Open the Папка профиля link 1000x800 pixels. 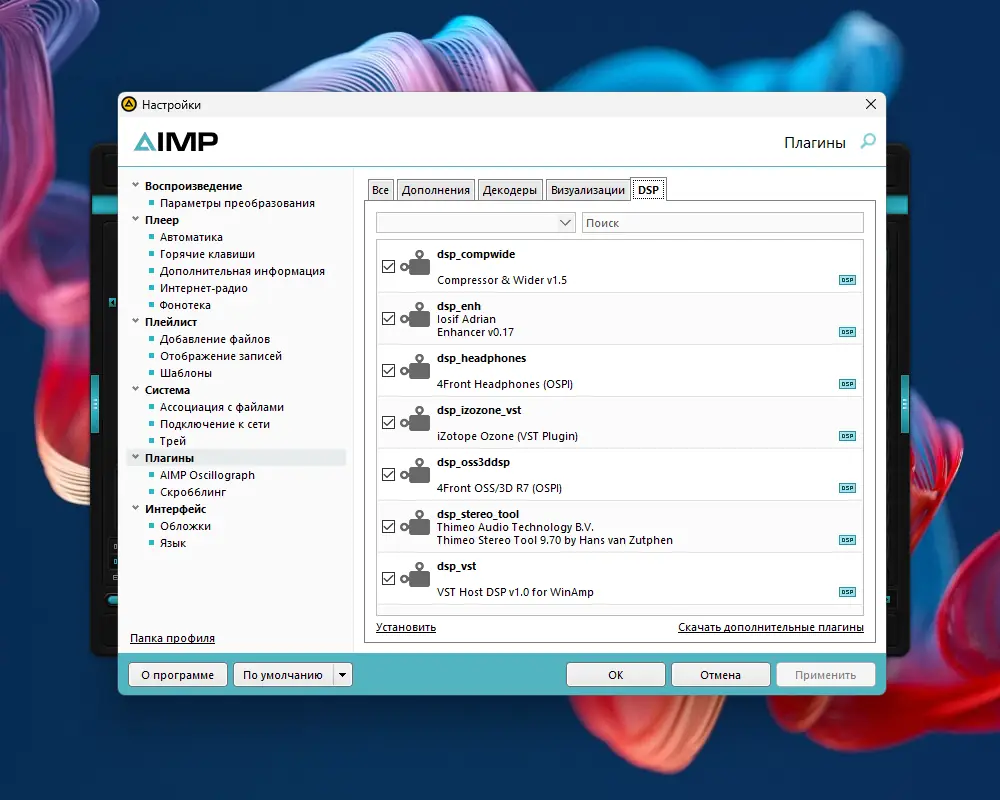click(172, 638)
